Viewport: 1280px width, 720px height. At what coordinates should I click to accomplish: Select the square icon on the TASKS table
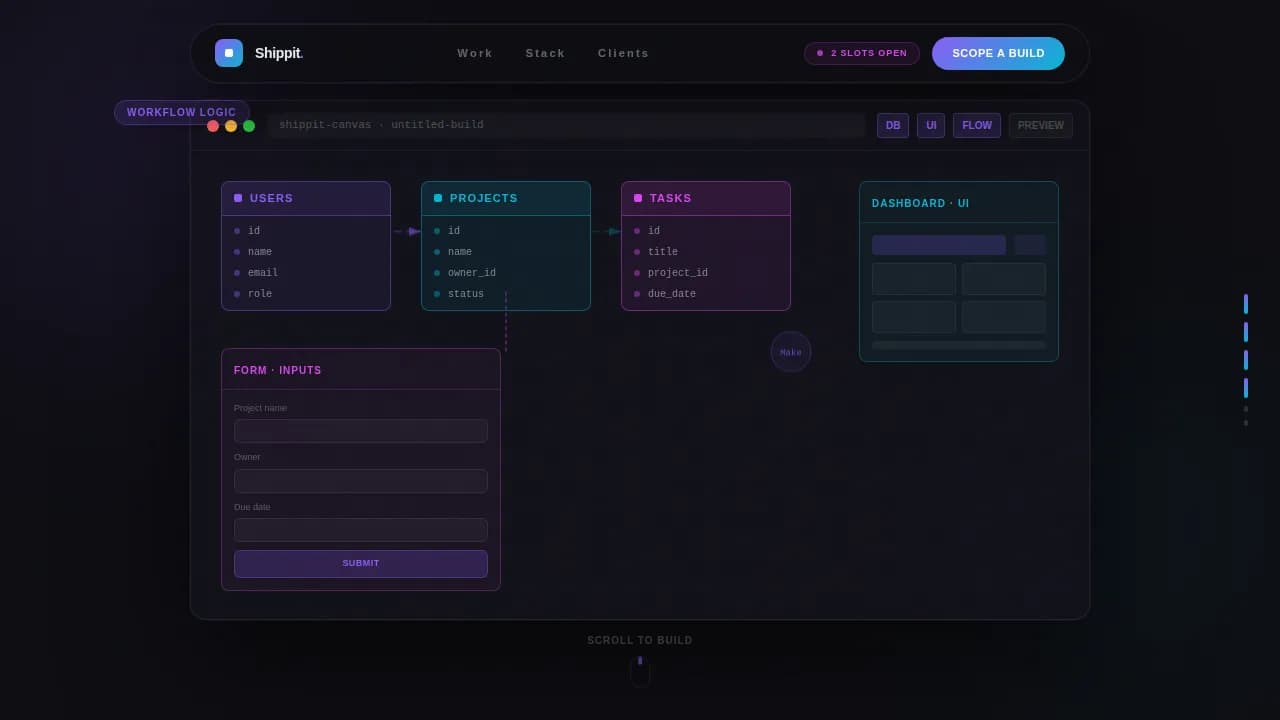click(x=637, y=198)
